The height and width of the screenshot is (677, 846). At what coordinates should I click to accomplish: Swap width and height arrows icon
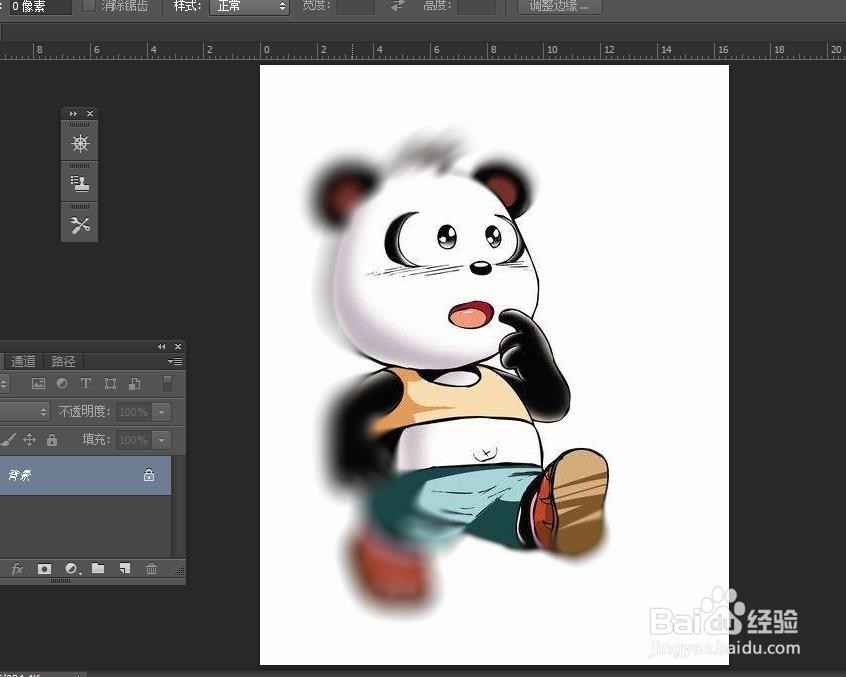[398, 6]
